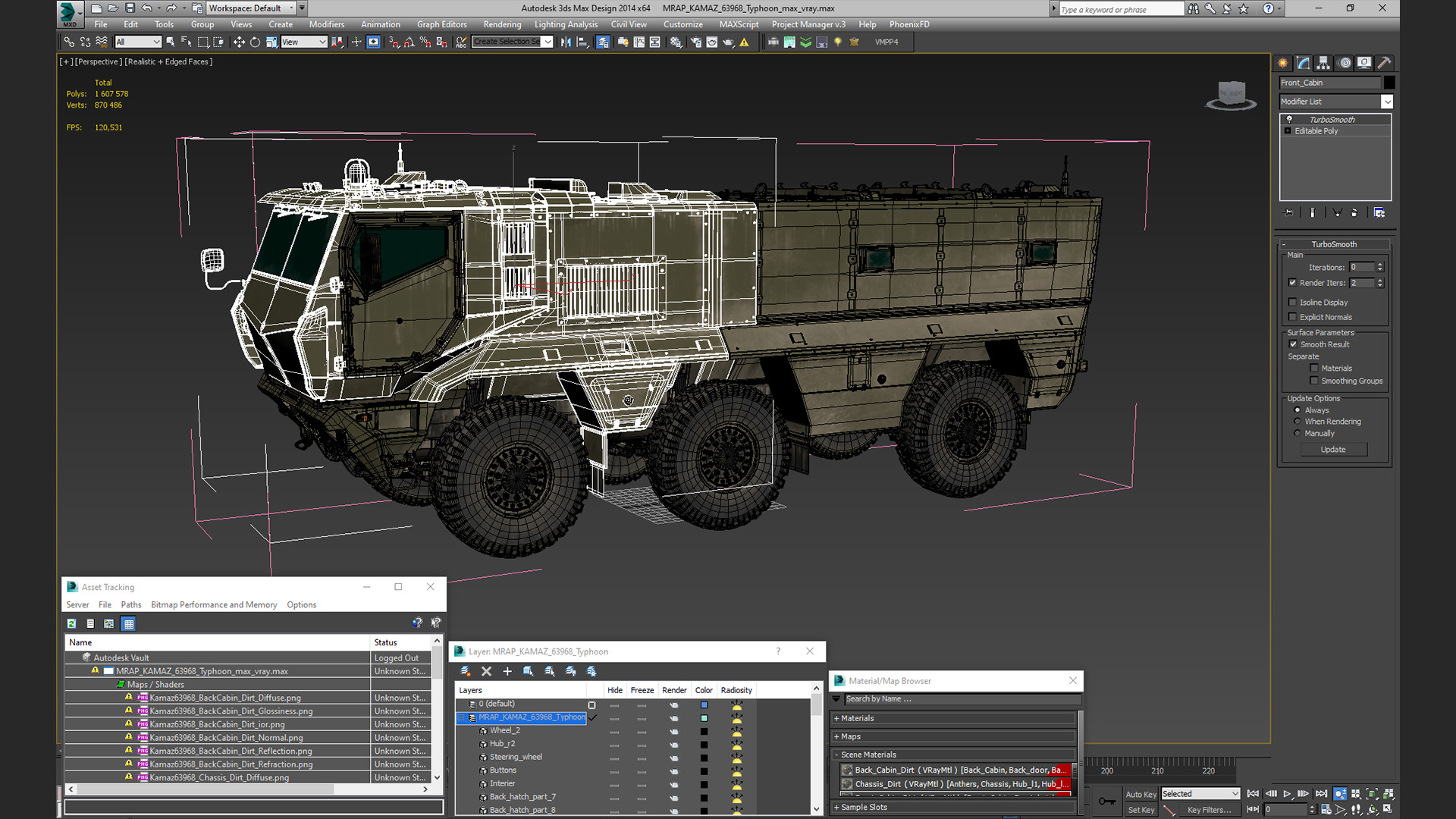1456x819 pixels.
Task: Enable the Smoothing Groups checkbox
Action: 1314,381
